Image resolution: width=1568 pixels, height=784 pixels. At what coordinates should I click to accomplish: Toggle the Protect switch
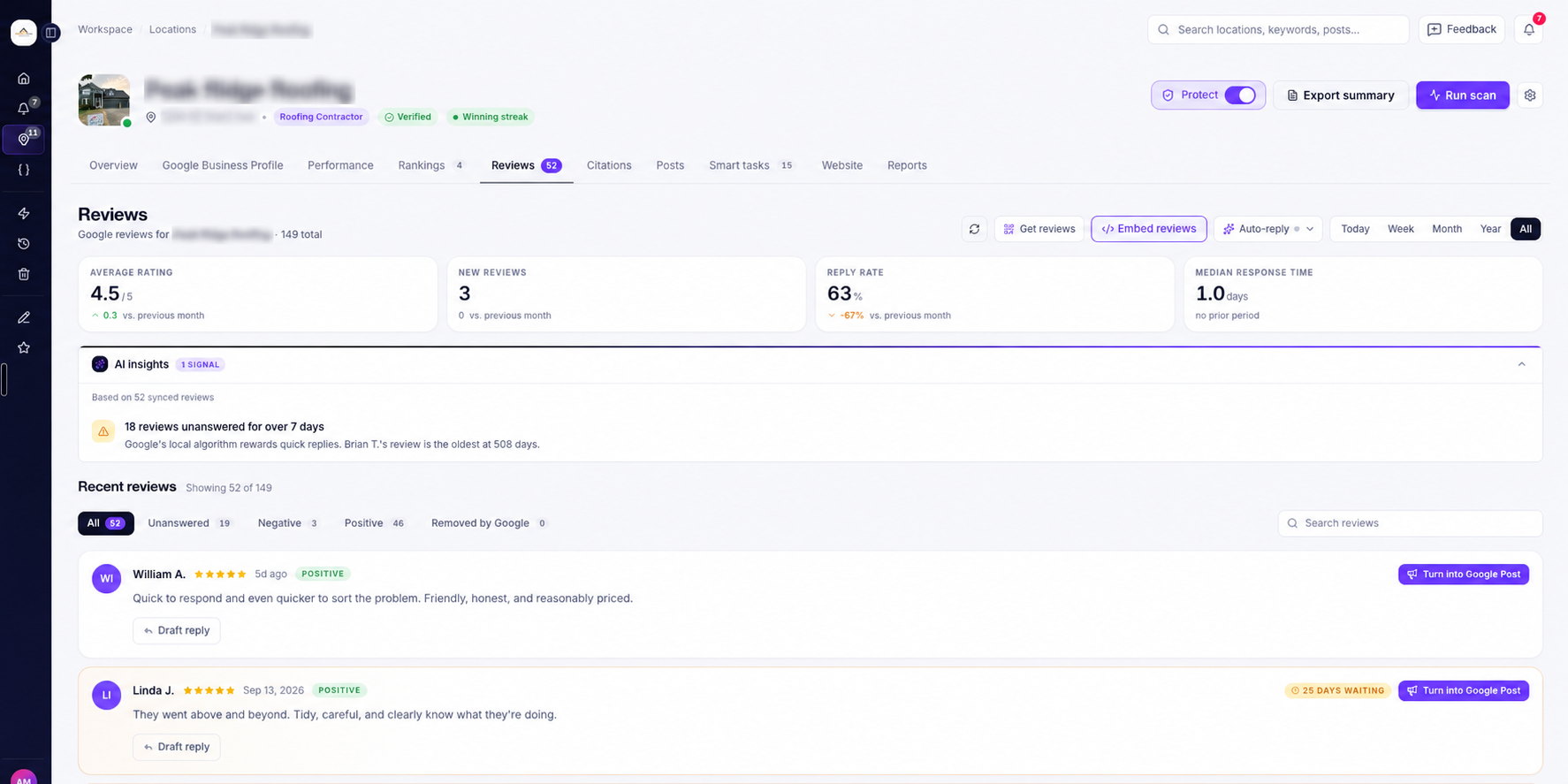(x=1240, y=95)
